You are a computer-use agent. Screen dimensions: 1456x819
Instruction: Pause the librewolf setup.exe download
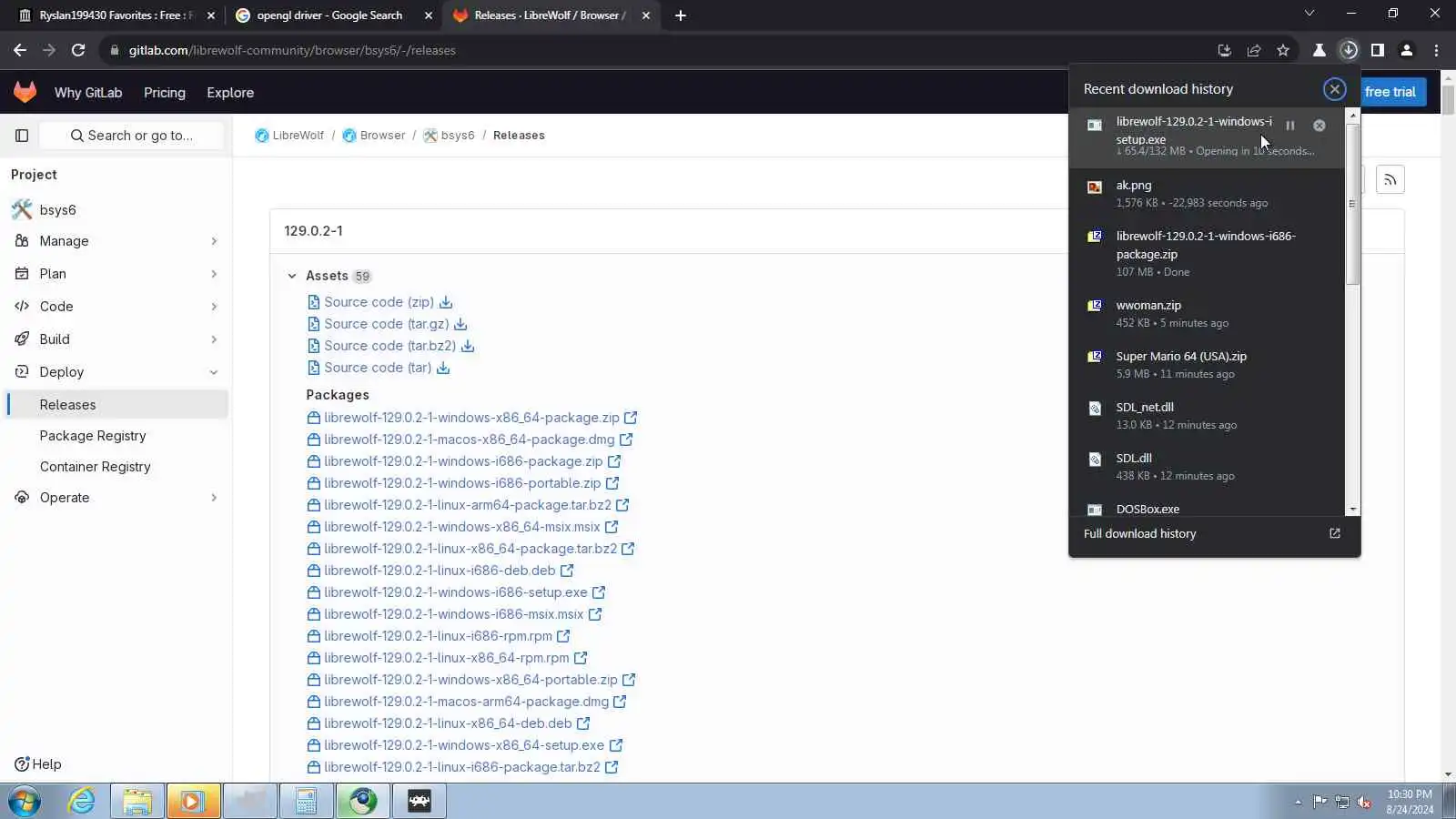click(x=1289, y=126)
